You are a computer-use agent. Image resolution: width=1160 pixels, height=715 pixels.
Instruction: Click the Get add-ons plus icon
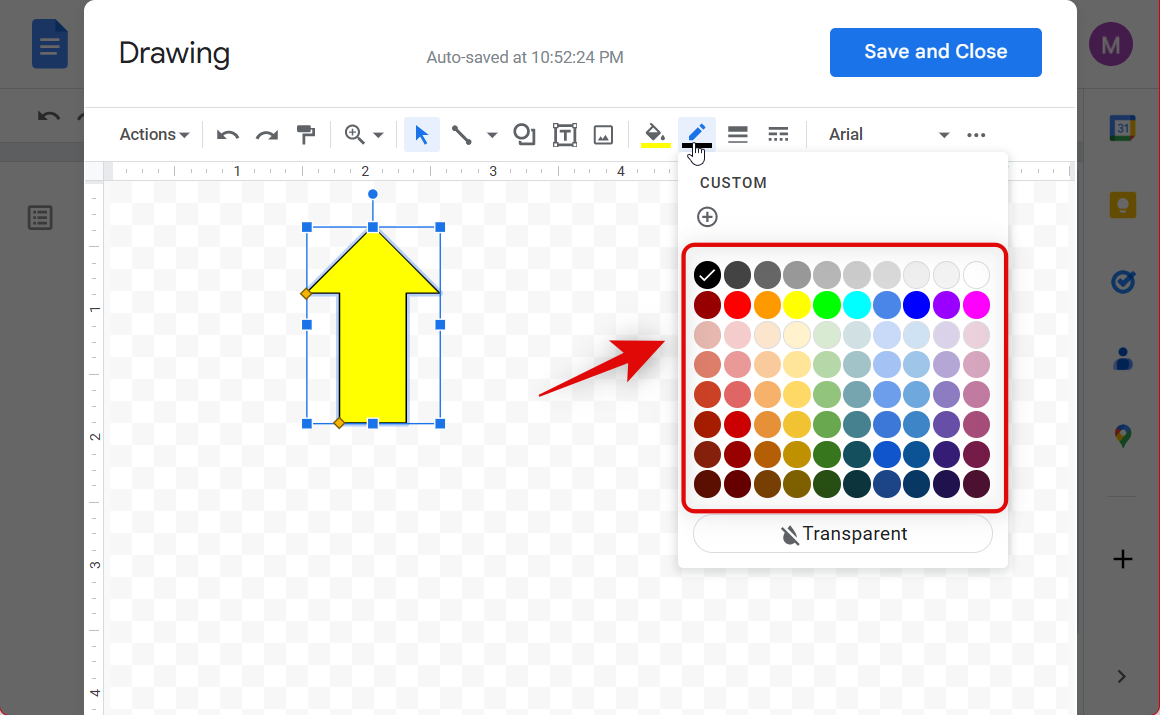point(1122,559)
